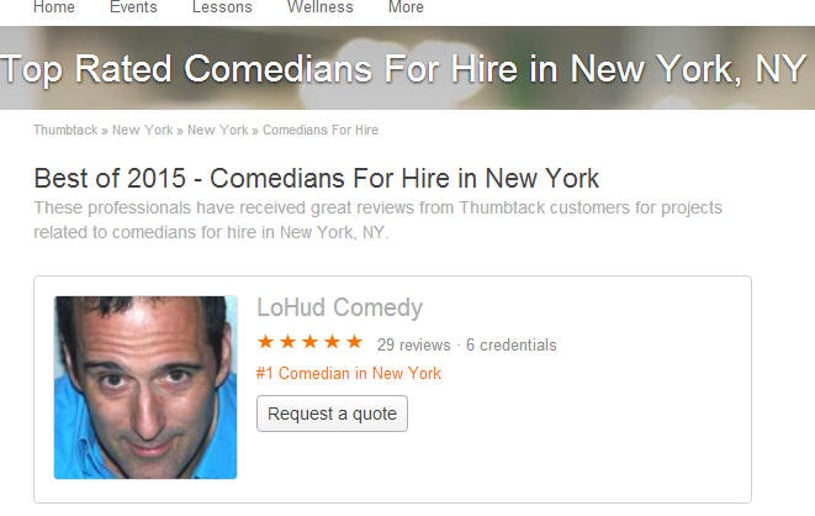Click the New York breadcrumb right after Thumbtack
The width and height of the screenshot is (815, 516).
point(142,130)
